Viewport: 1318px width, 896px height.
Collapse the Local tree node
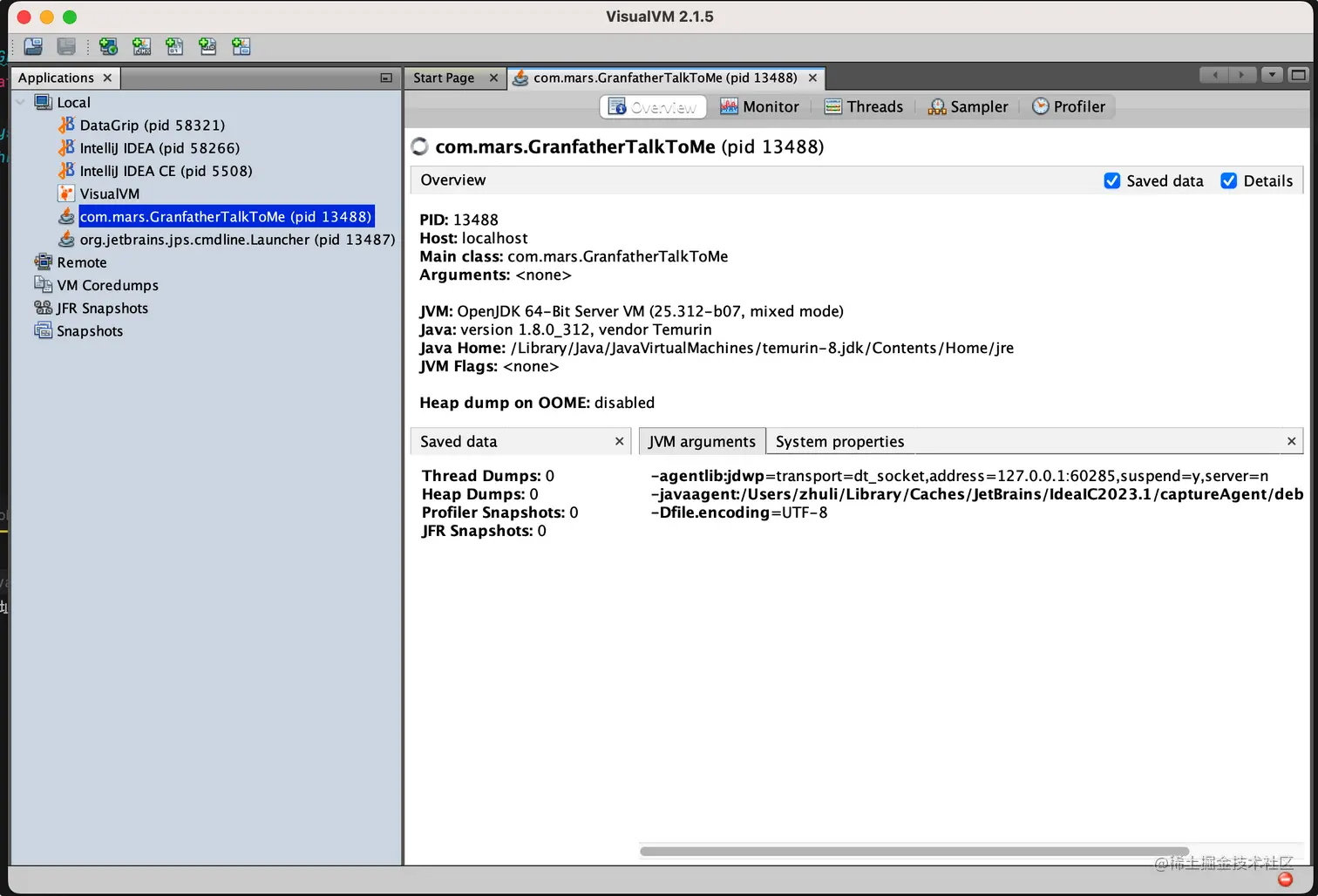20,102
